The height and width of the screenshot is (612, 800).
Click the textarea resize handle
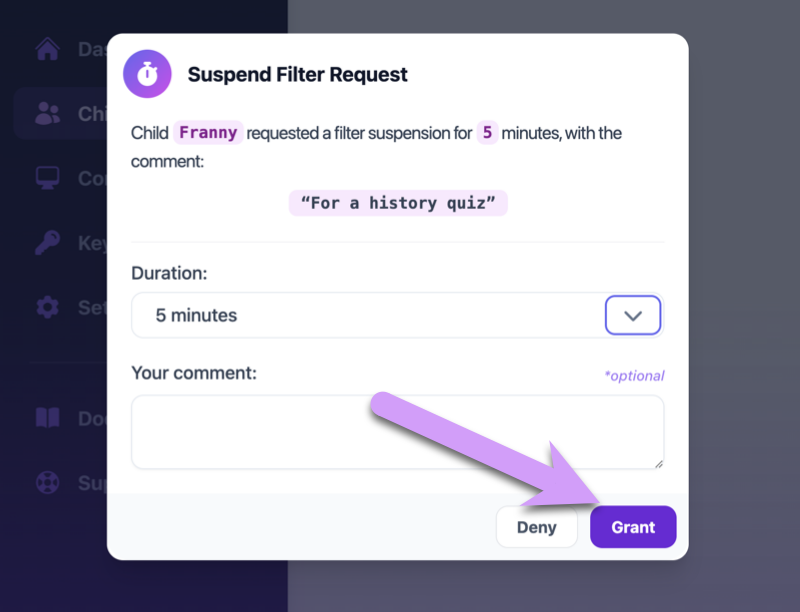click(660, 463)
